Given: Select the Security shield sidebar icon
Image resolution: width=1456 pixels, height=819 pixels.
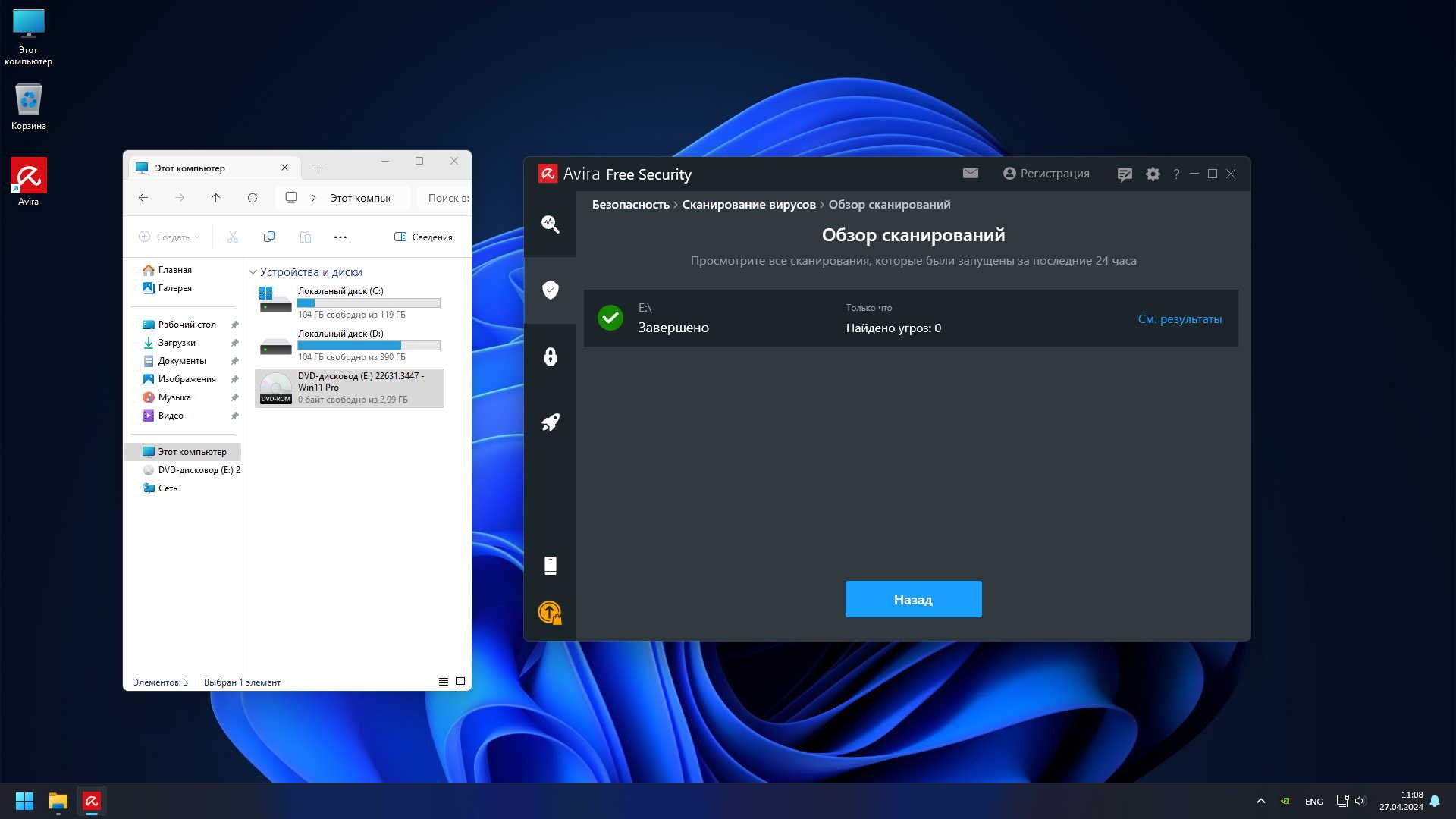Looking at the screenshot, I should (x=550, y=290).
